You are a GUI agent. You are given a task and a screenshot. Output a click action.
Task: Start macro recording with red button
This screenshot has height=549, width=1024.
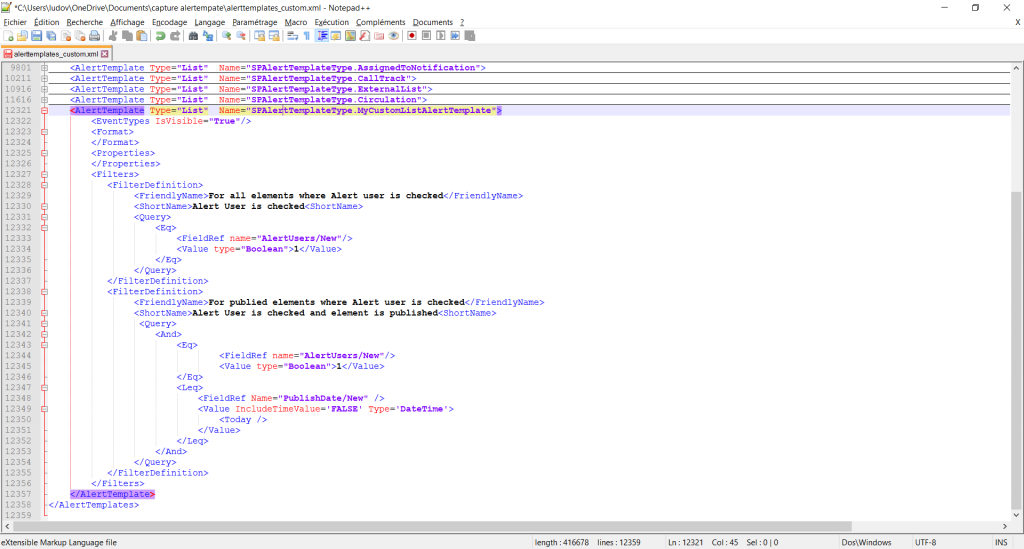click(412, 36)
